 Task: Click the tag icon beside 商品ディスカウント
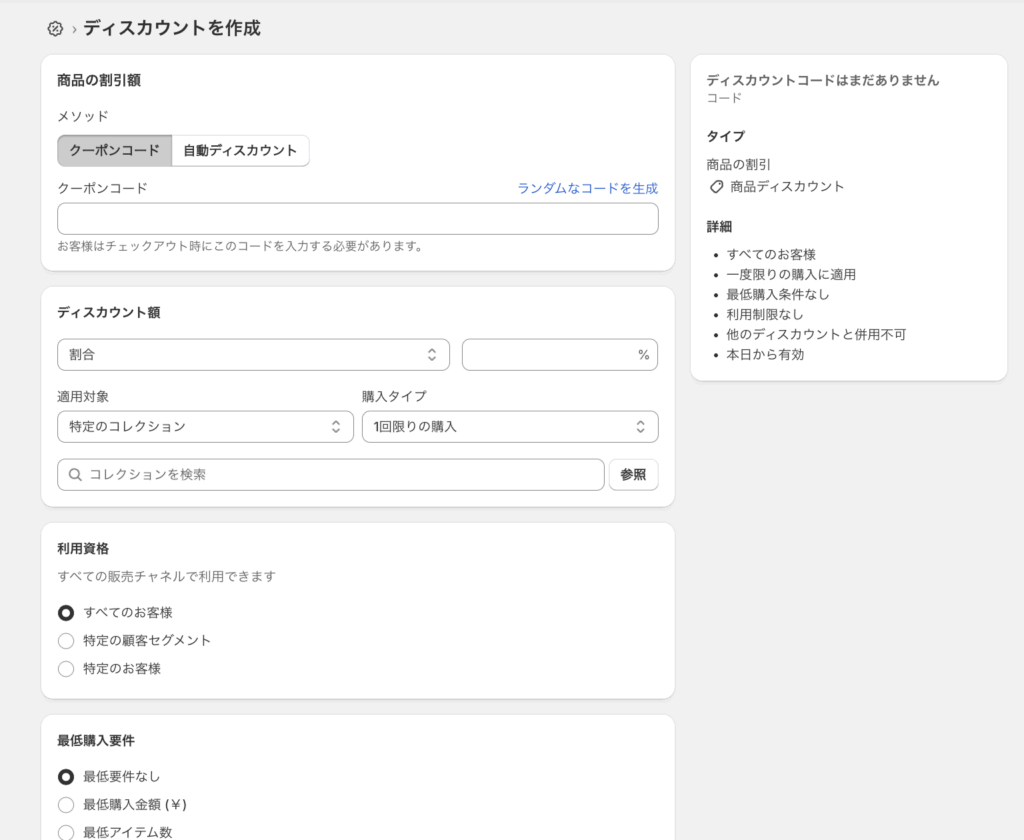[716, 187]
